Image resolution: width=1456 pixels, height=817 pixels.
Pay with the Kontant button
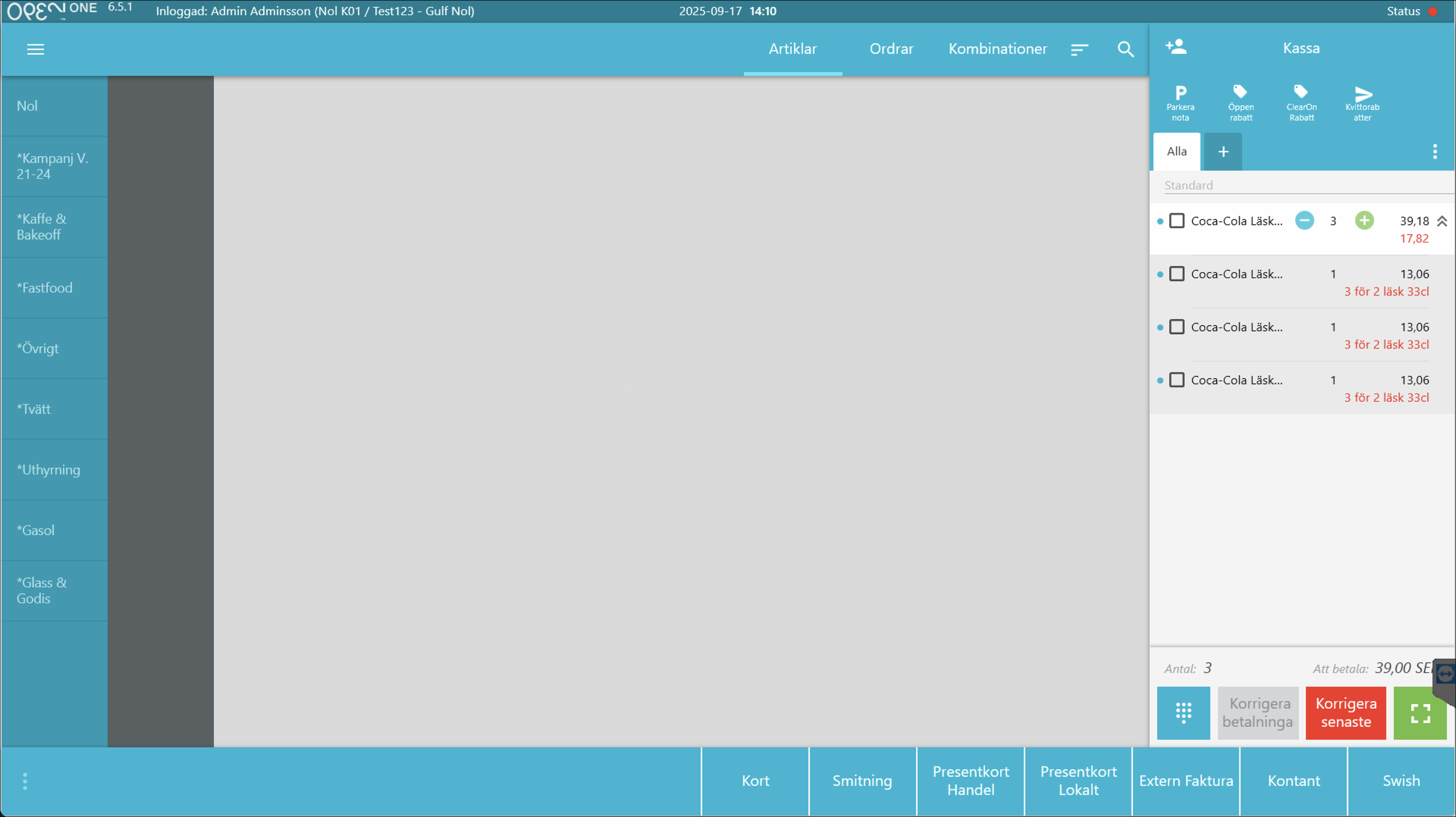tap(1293, 781)
